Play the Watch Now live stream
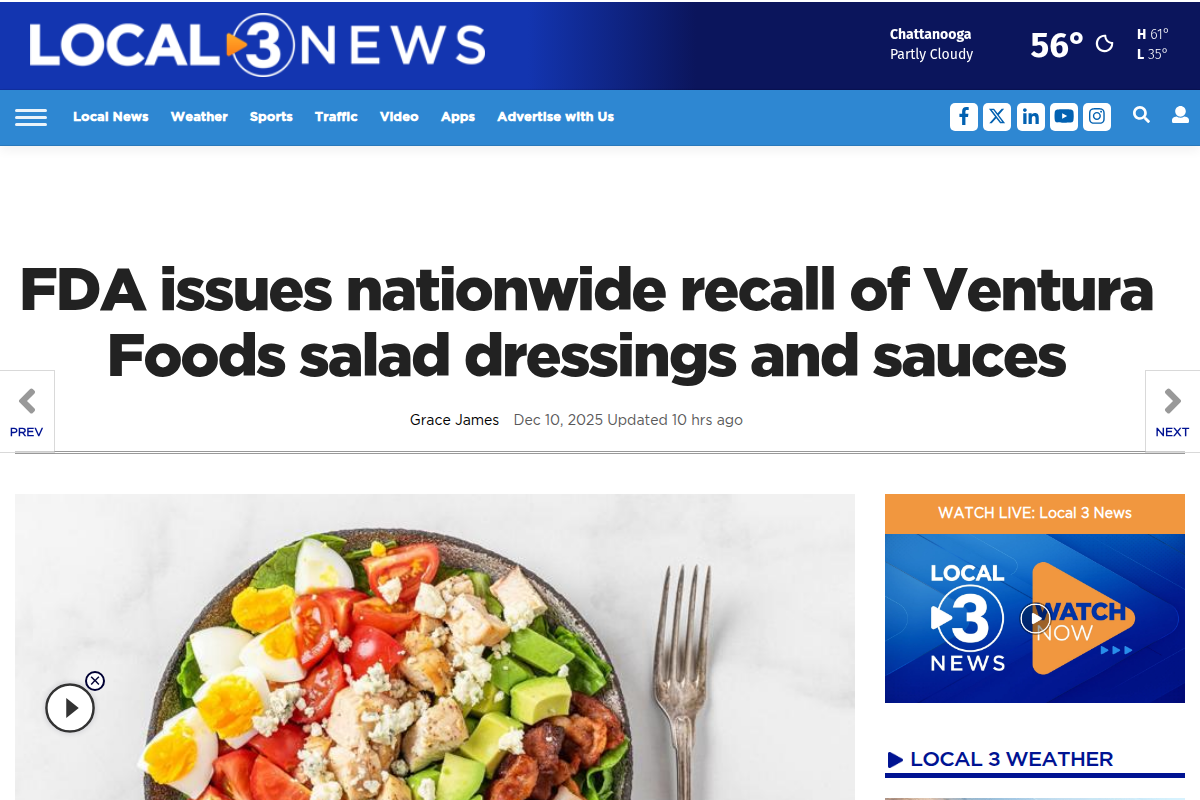Image resolution: width=1200 pixels, height=800 pixels. 1035,618
